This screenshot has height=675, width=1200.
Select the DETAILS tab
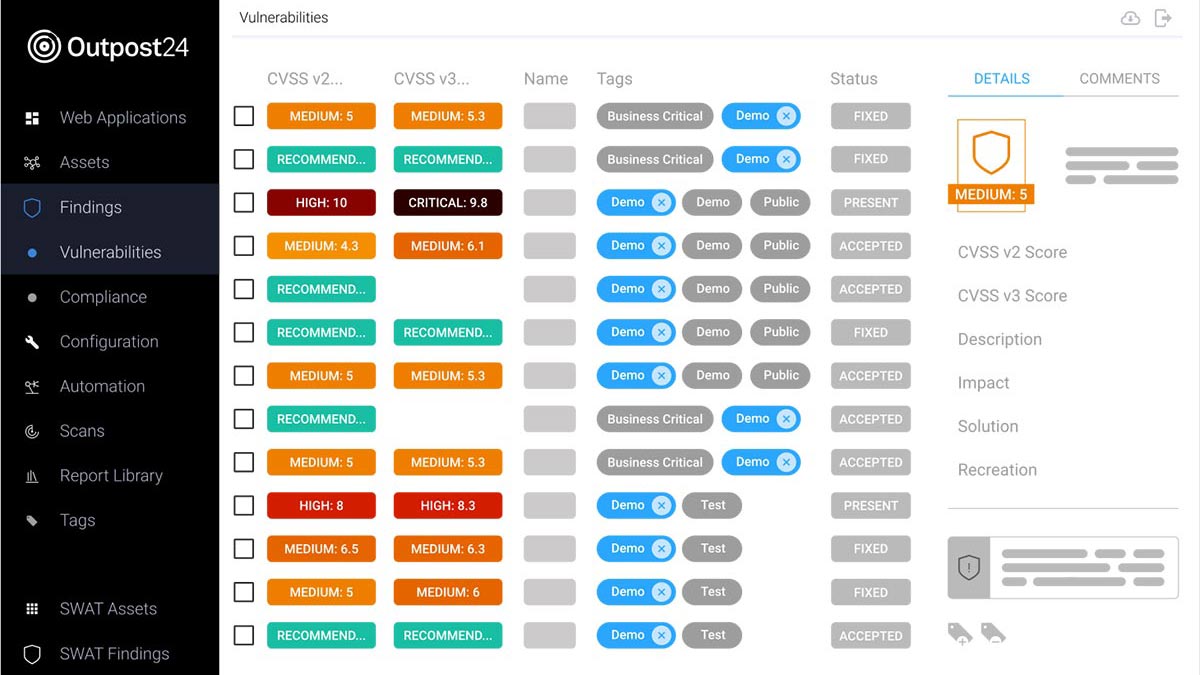click(1001, 79)
